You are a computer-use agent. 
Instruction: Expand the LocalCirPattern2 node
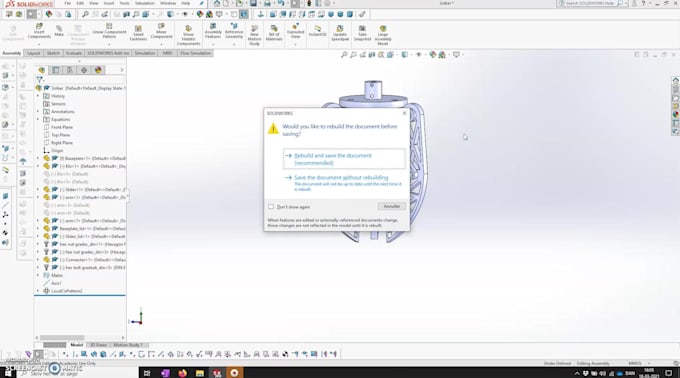(38, 291)
